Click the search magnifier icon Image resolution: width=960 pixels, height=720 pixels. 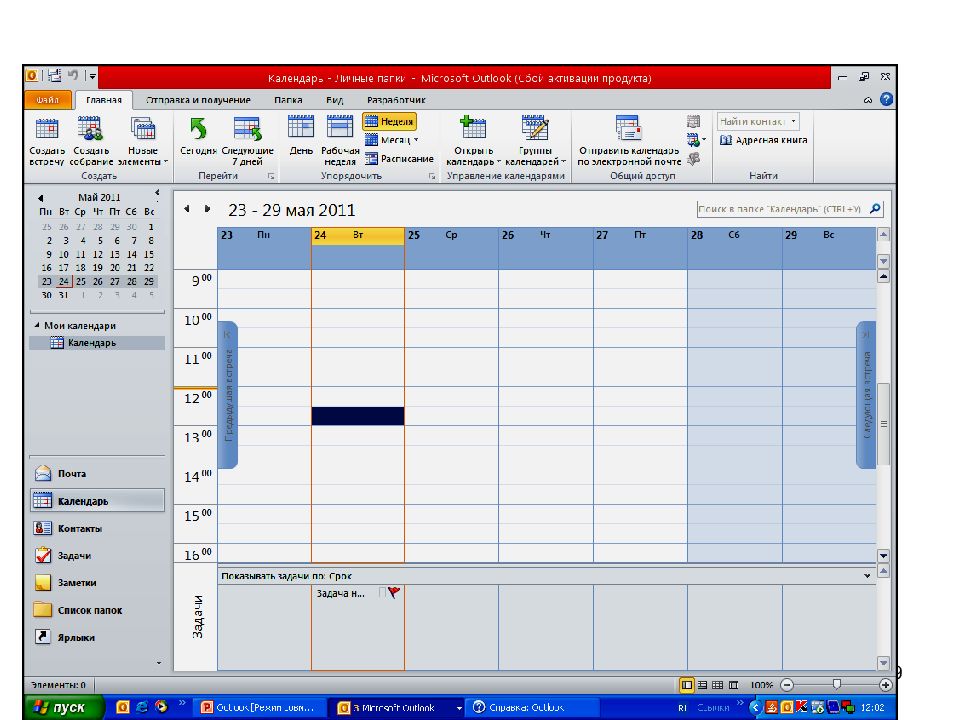click(876, 209)
